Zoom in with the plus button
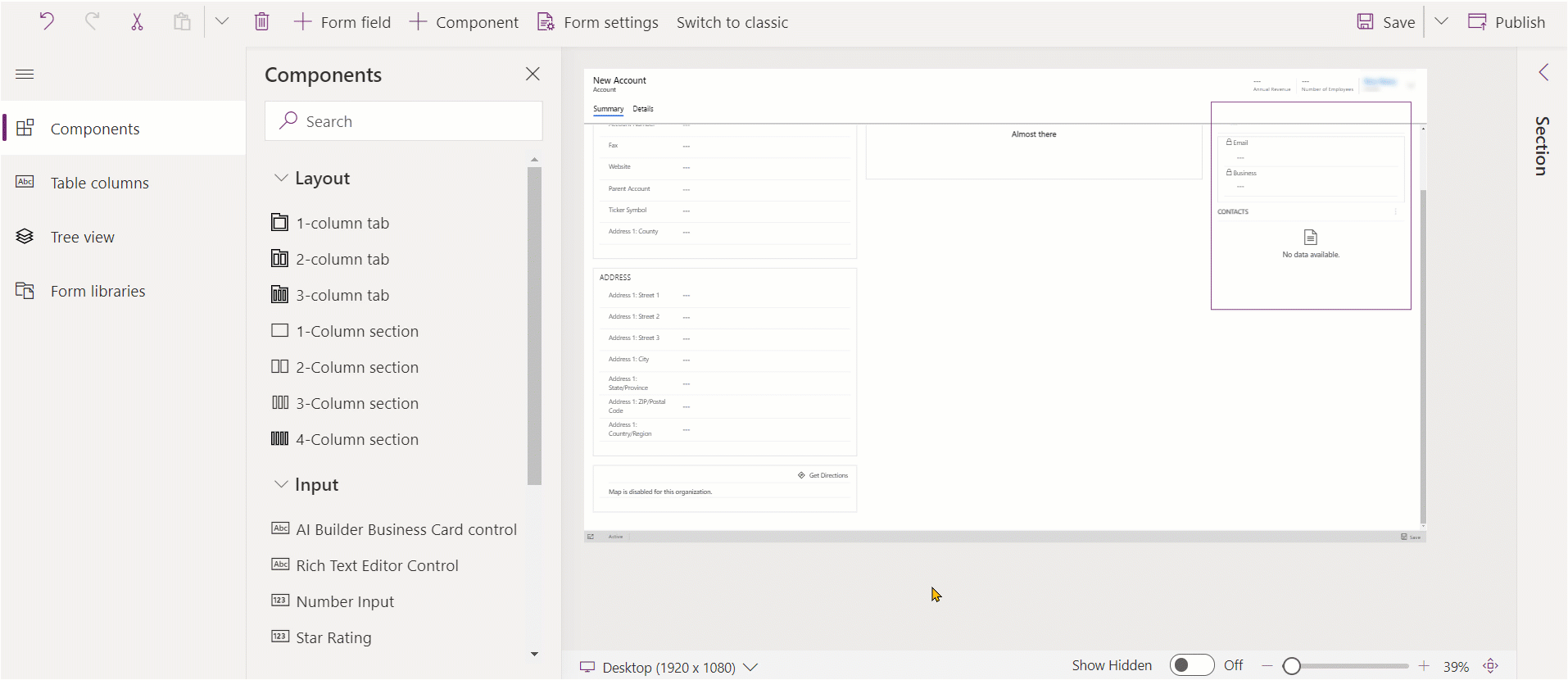 click(x=1424, y=666)
